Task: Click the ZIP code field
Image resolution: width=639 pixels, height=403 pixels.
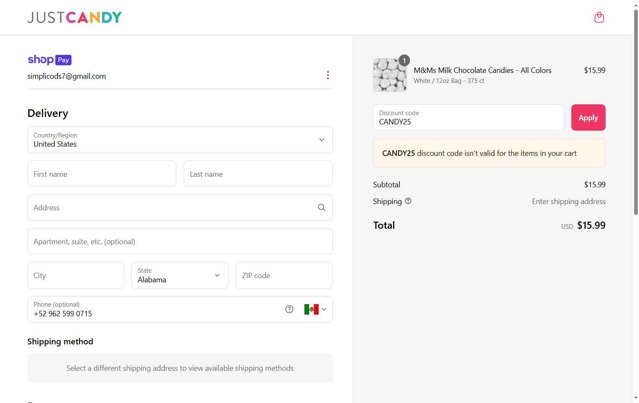Action: 284,275
